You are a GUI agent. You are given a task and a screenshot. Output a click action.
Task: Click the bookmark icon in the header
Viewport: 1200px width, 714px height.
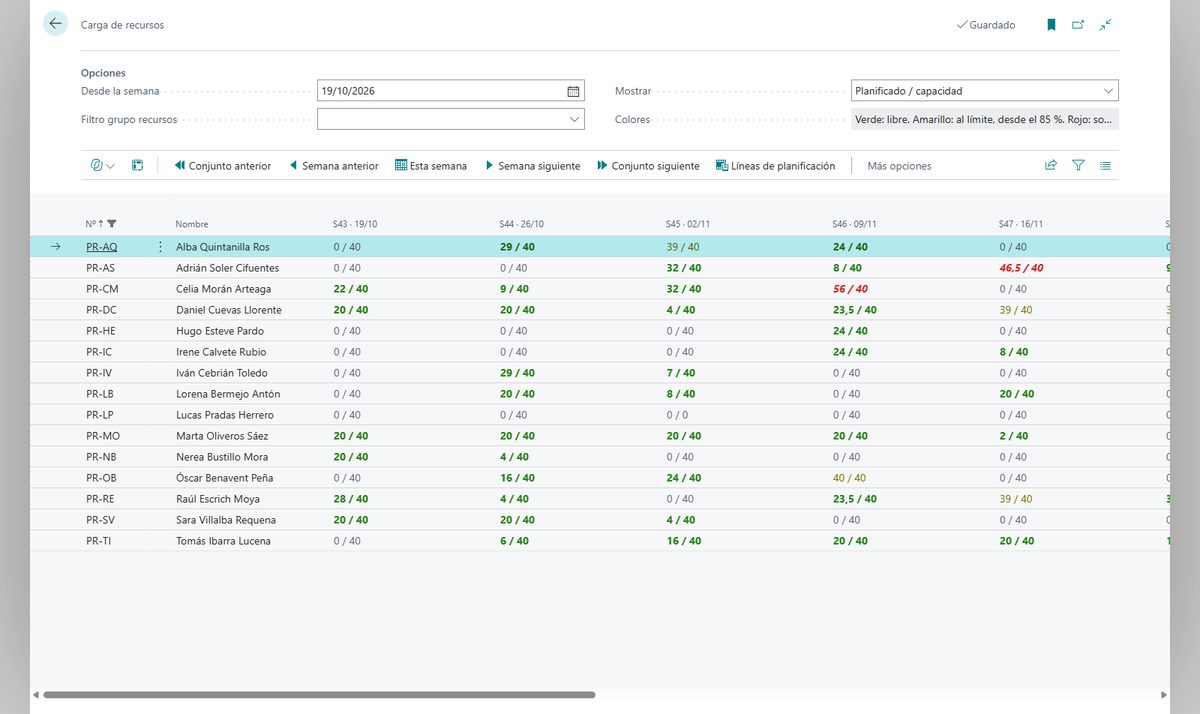coord(1051,25)
